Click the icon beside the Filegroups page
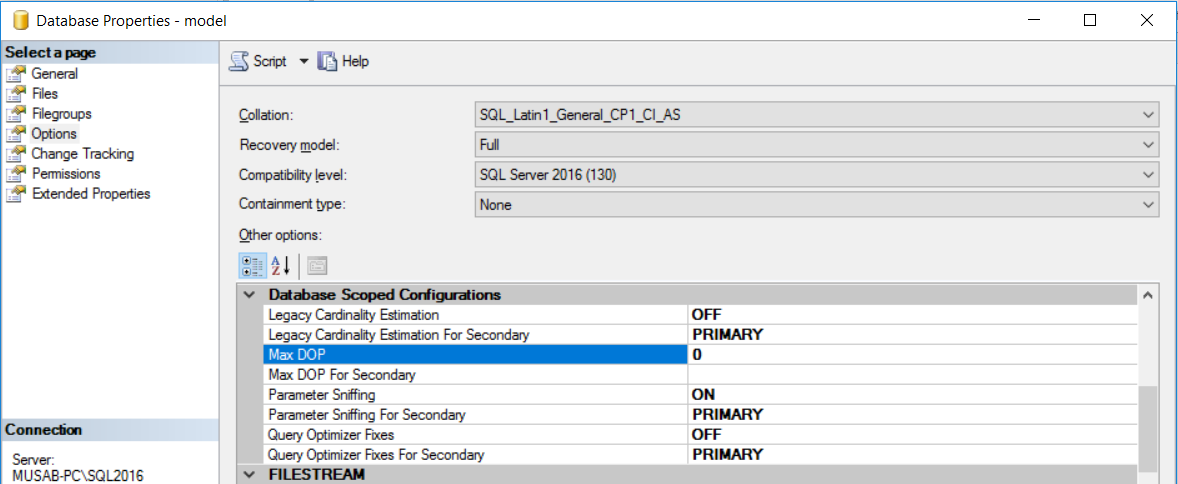 (16, 114)
